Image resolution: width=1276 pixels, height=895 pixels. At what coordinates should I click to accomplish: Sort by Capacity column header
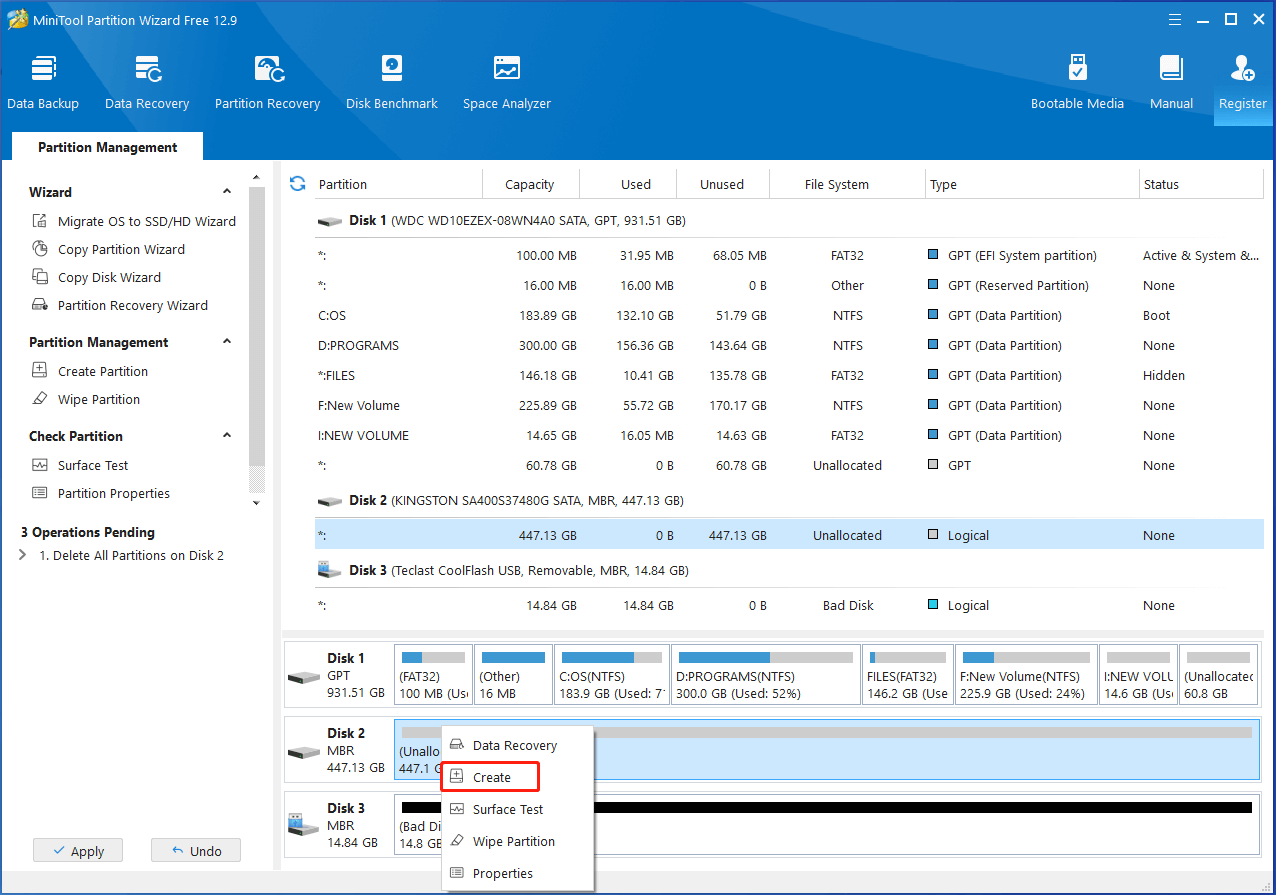(x=530, y=184)
